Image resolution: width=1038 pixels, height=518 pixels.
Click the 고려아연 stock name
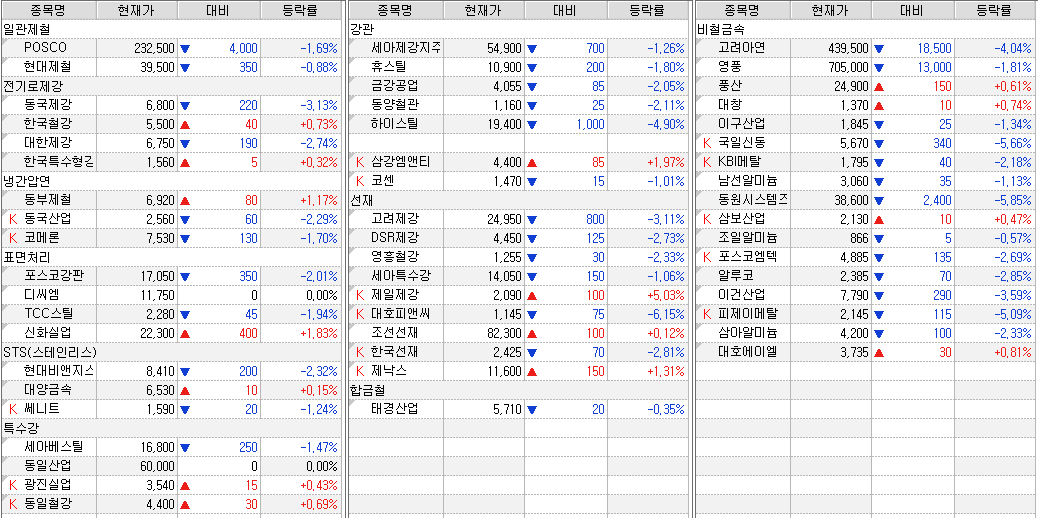(741, 48)
